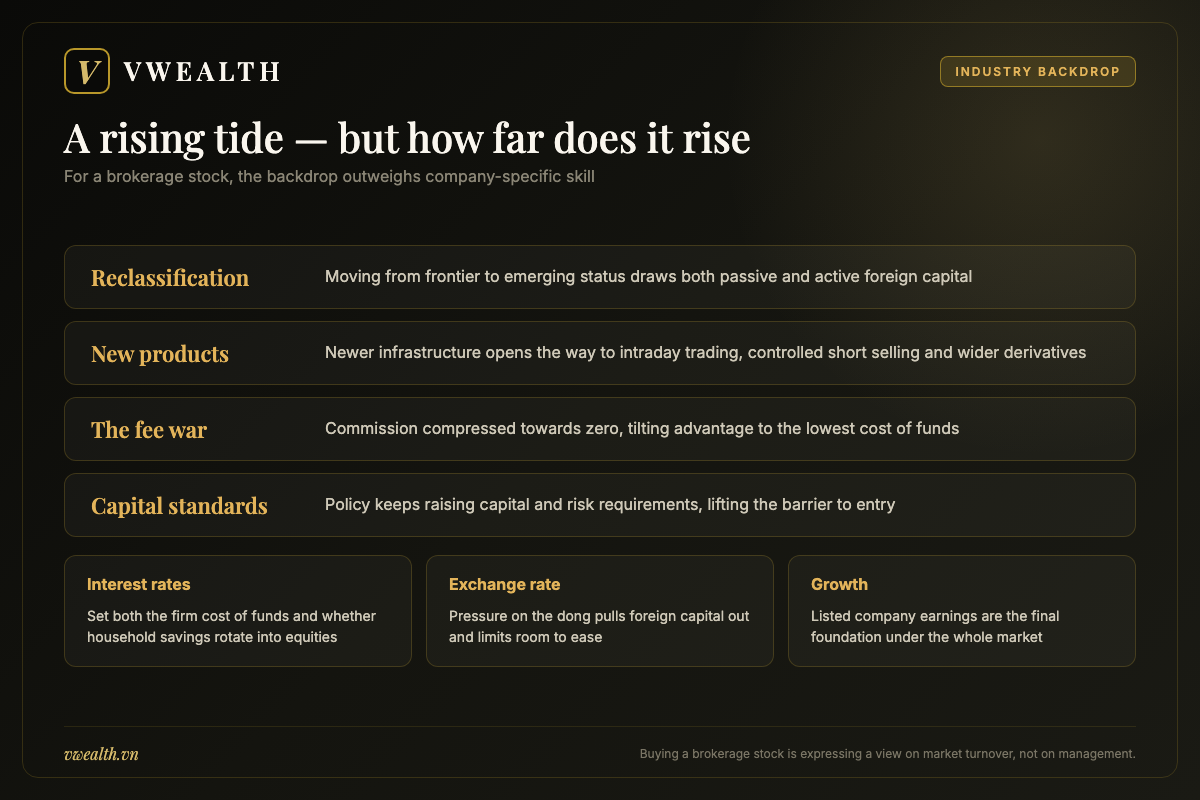Open the Exchange rate card
Viewport: 1200px width, 800px height.
pos(600,611)
